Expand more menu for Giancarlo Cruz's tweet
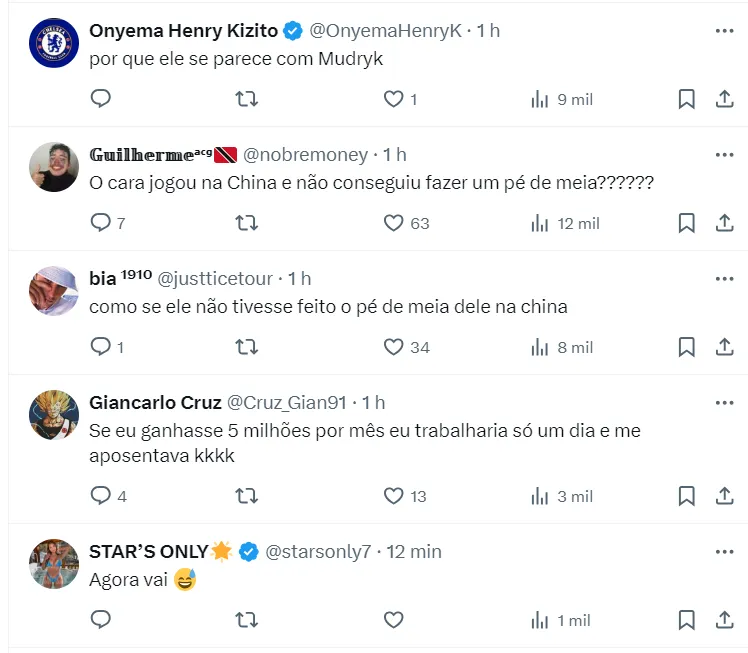This screenshot has width=748, height=653. coord(725,403)
